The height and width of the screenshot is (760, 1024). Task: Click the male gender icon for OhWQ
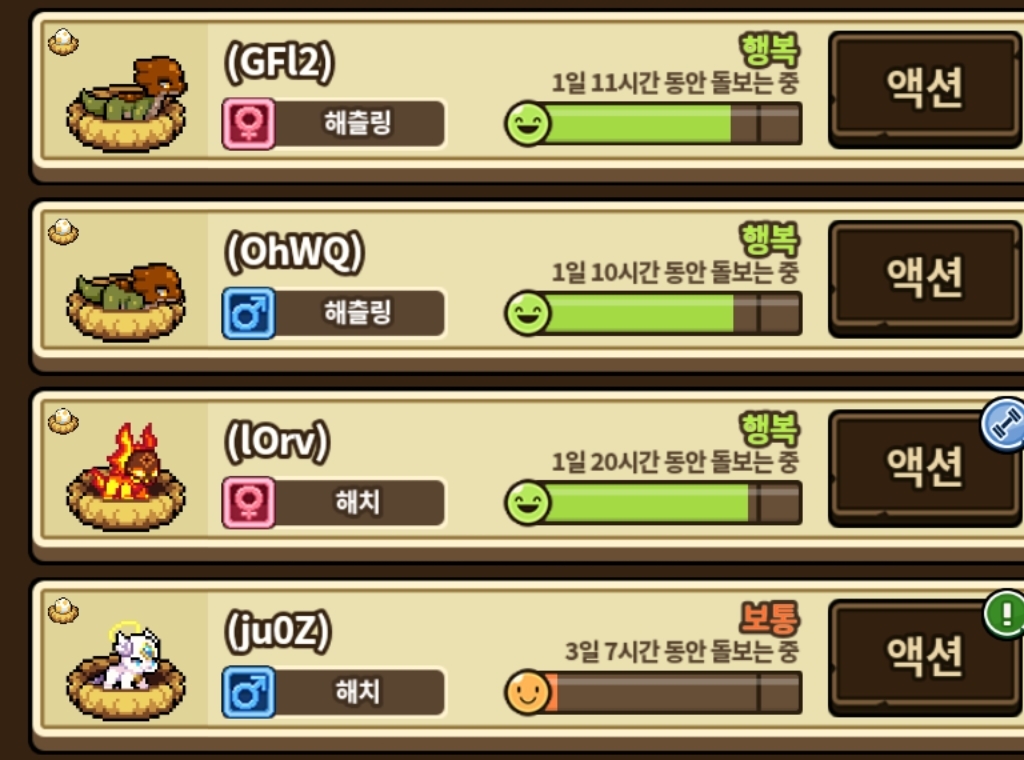pos(249,313)
